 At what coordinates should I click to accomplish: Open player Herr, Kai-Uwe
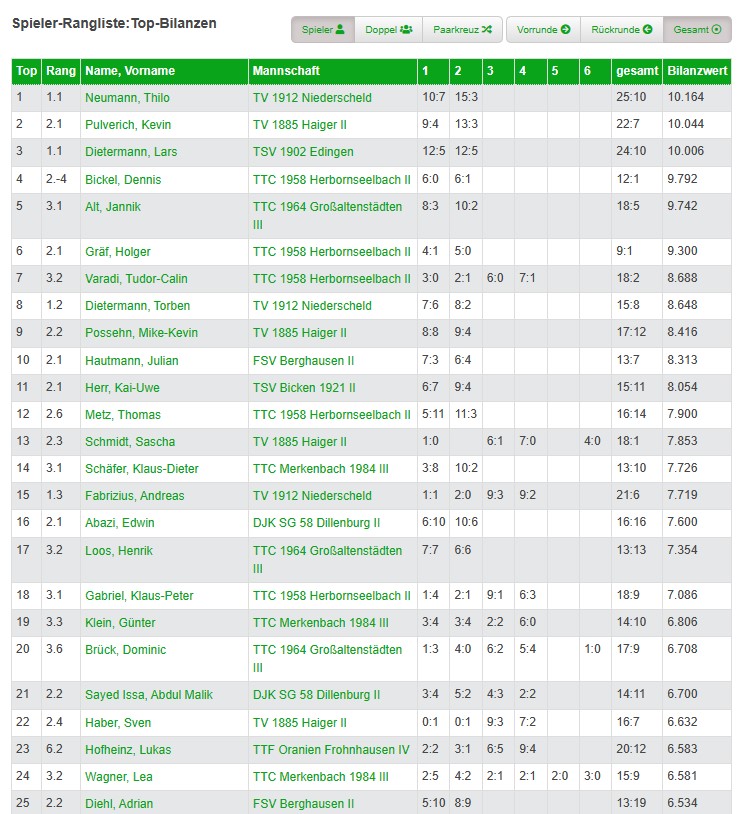(122, 388)
